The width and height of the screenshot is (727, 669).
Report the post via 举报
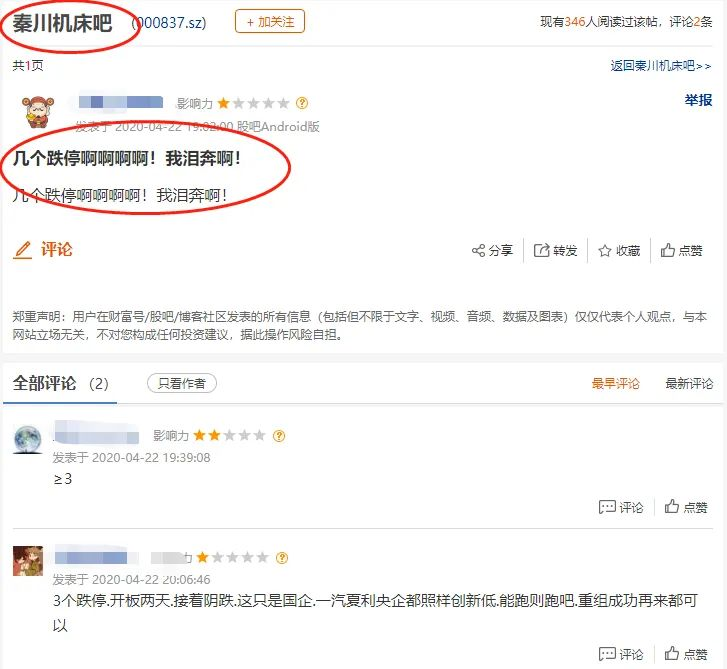coord(698,100)
